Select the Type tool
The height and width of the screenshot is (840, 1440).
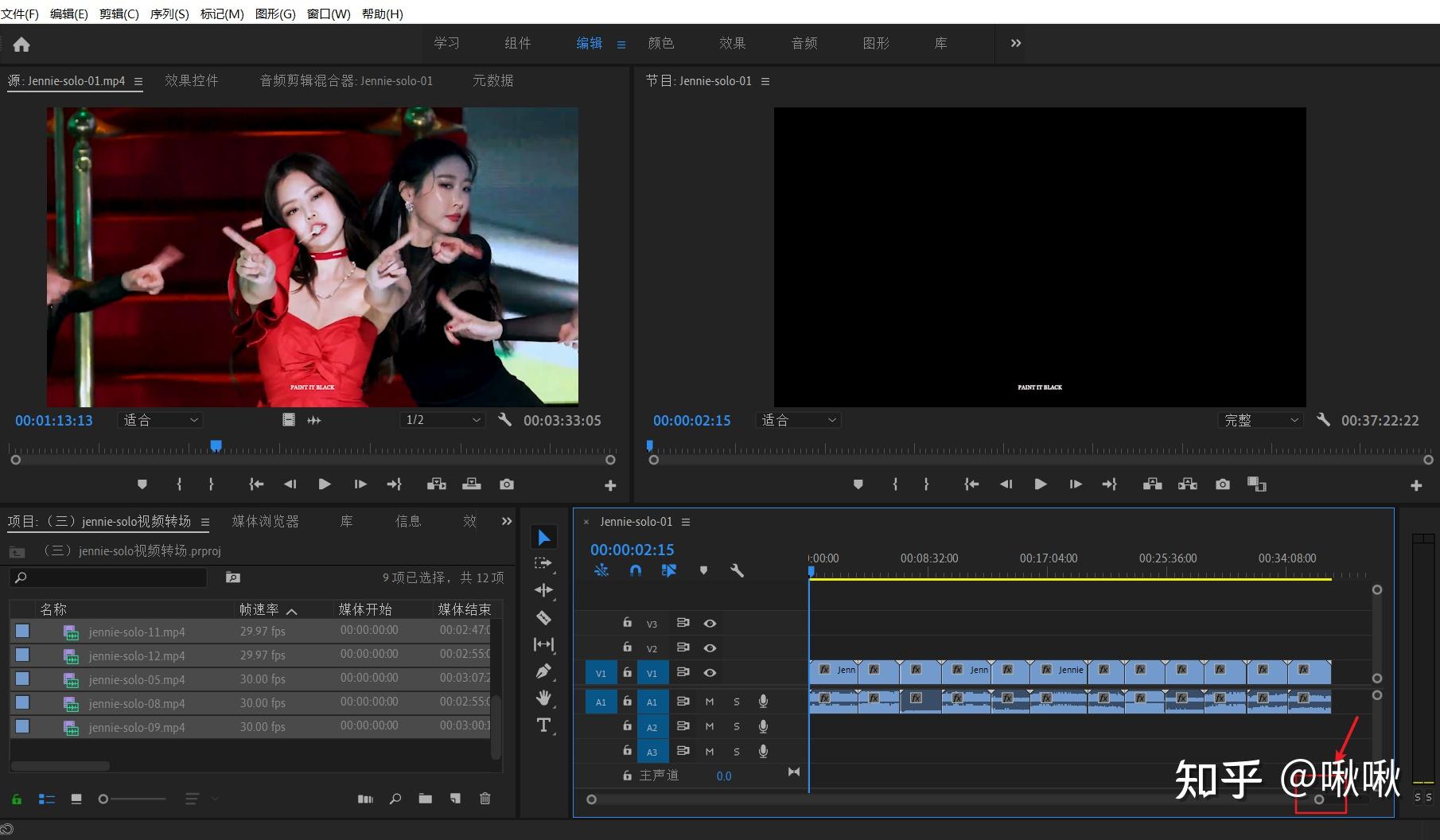(x=543, y=725)
